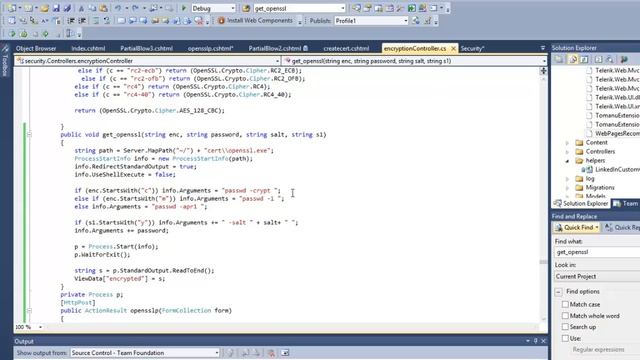Switch to the PartialBlow2.cshtml tab
640x360 pixels.
pos(278,49)
